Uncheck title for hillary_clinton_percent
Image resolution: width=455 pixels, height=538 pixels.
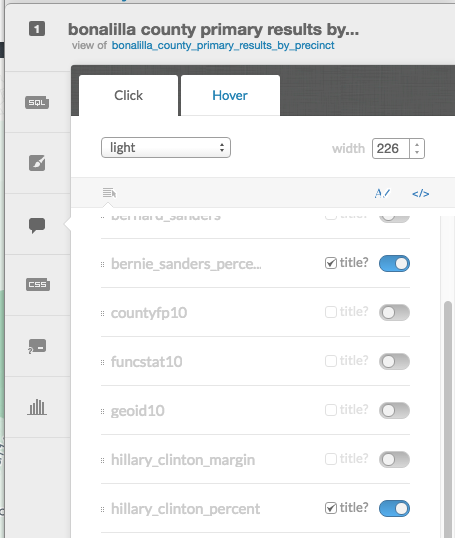pos(331,508)
